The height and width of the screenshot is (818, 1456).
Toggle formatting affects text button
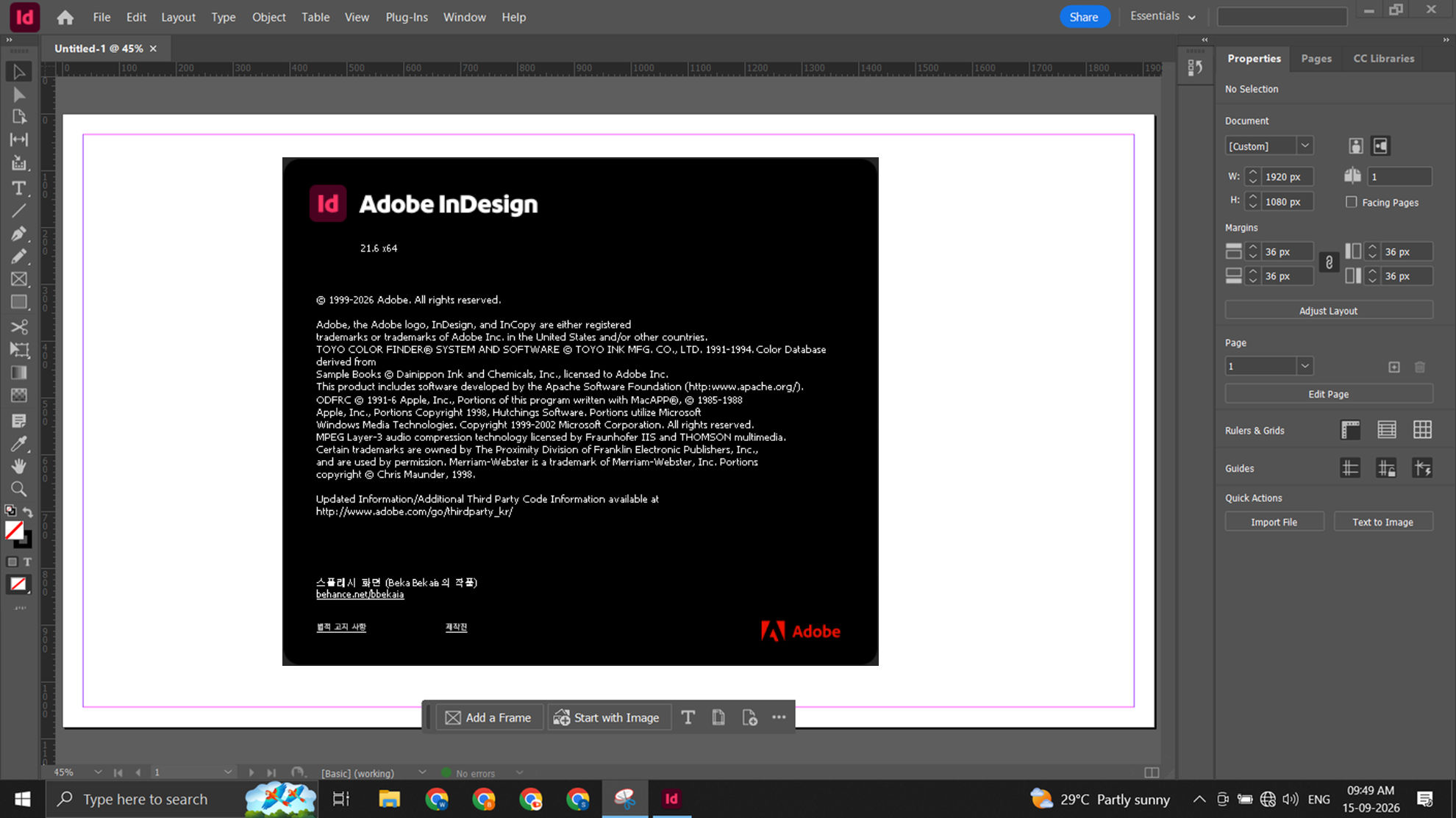(27, 562)
